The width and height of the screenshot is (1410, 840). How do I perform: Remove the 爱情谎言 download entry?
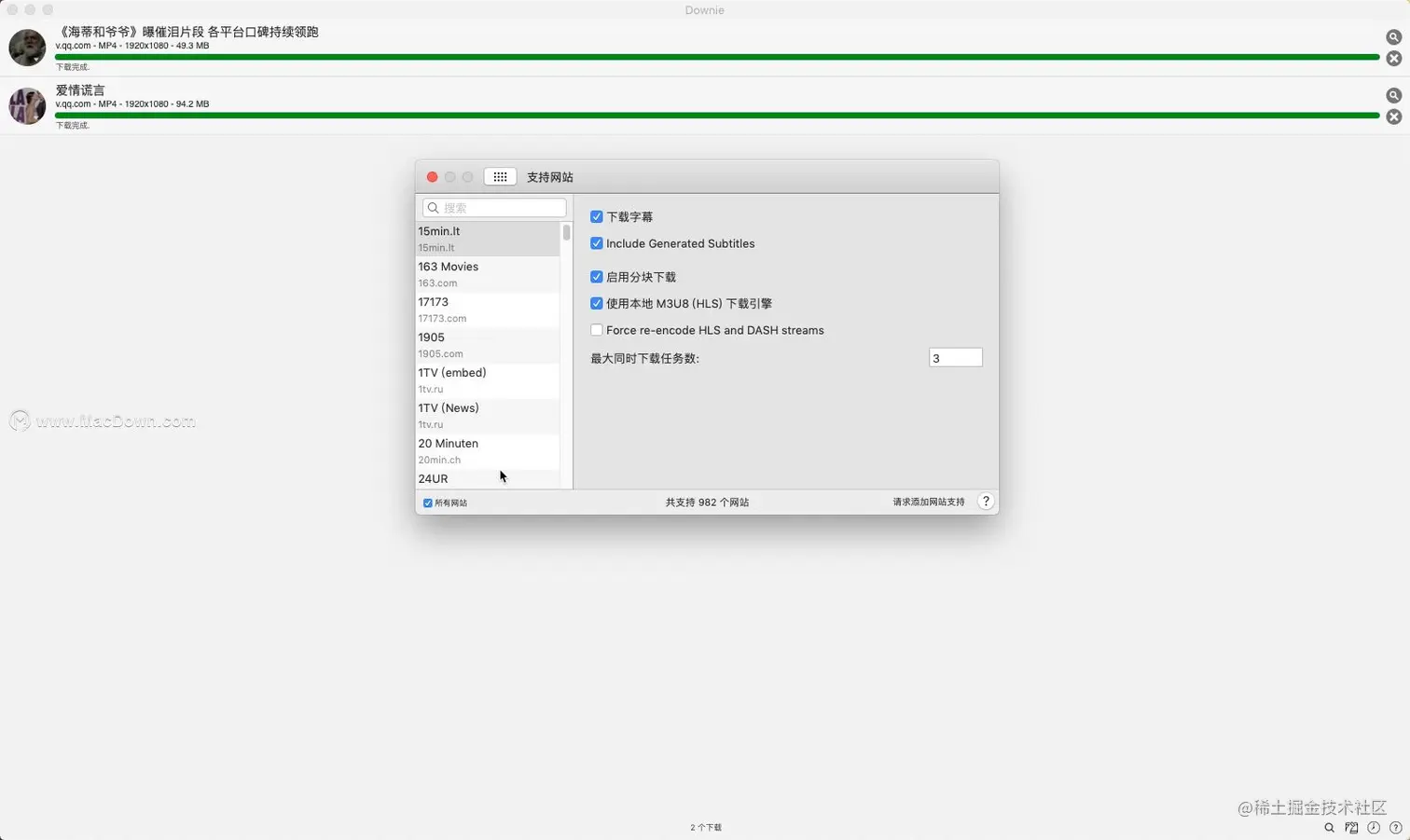click(1393, 117)
